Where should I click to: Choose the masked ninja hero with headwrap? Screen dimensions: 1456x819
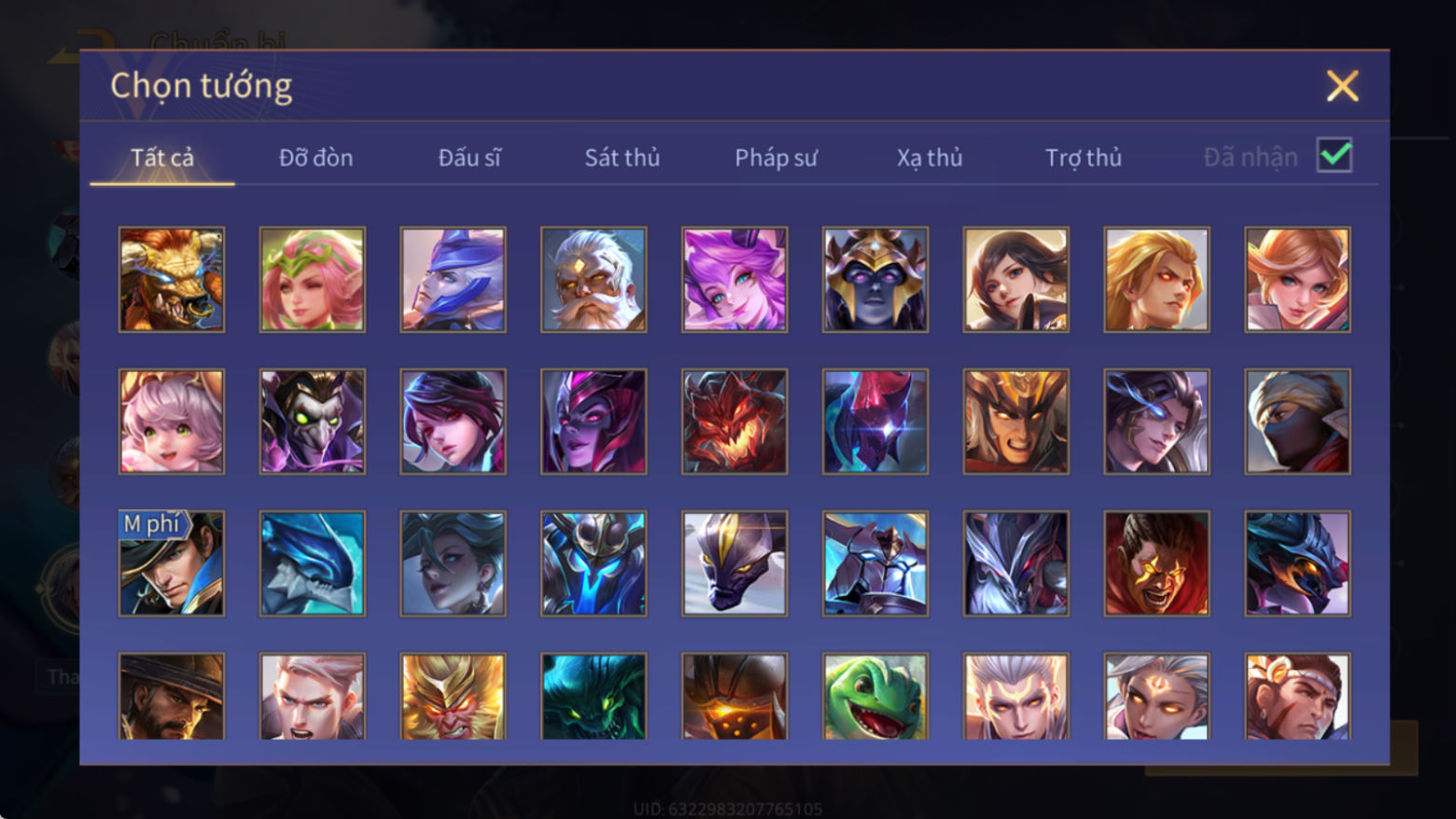(1297, 422)
